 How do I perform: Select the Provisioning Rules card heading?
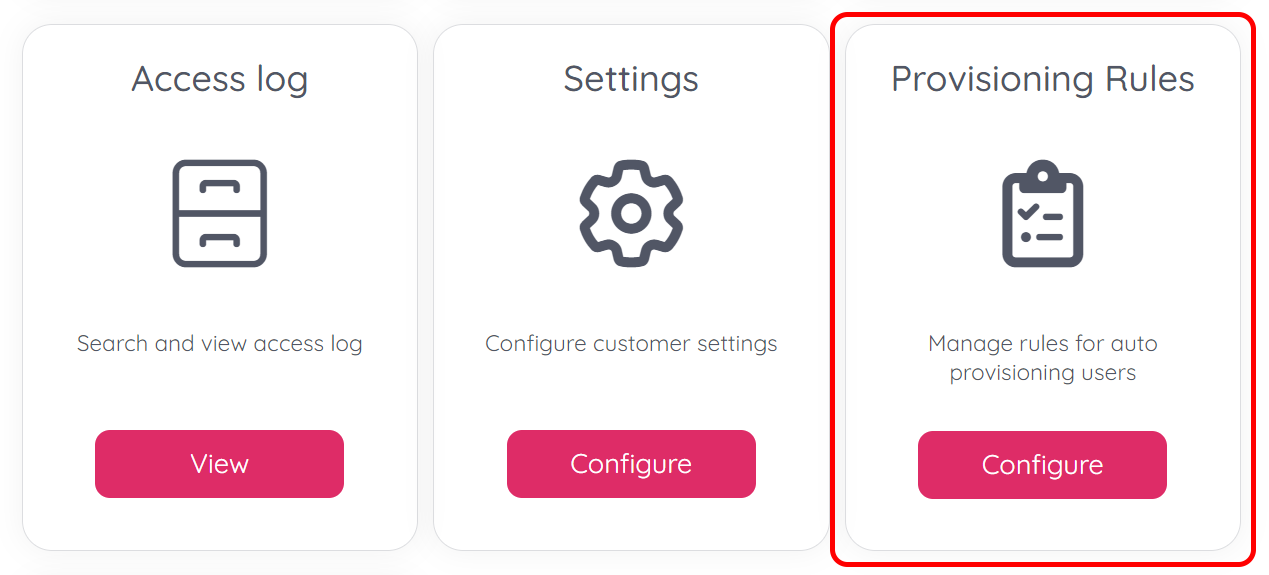coord(1042,79)
